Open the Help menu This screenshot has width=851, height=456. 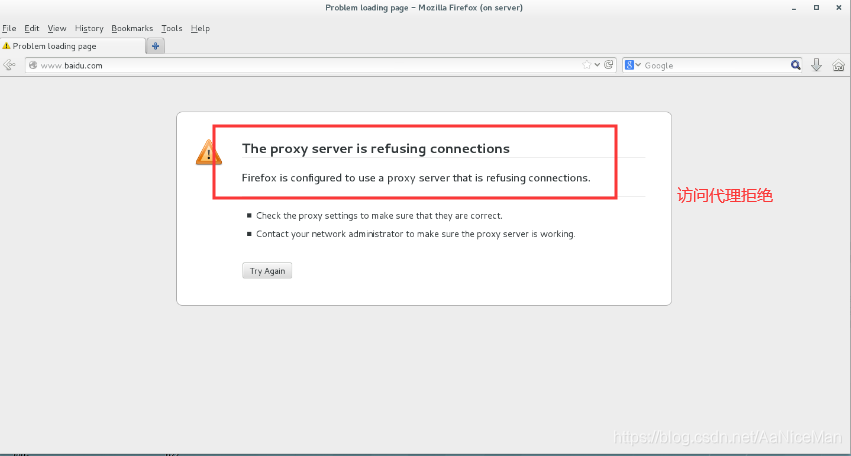[x=200, y=28]
